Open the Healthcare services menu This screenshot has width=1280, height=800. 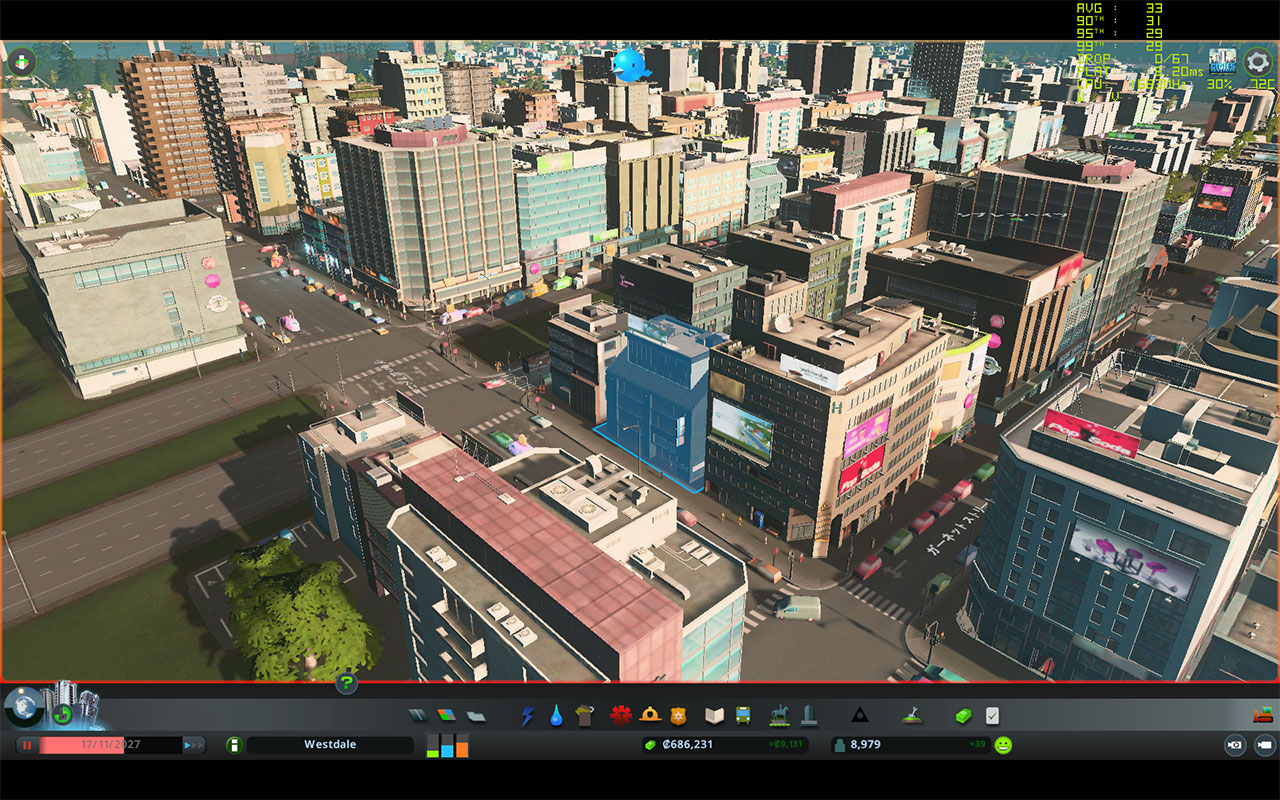621,715
